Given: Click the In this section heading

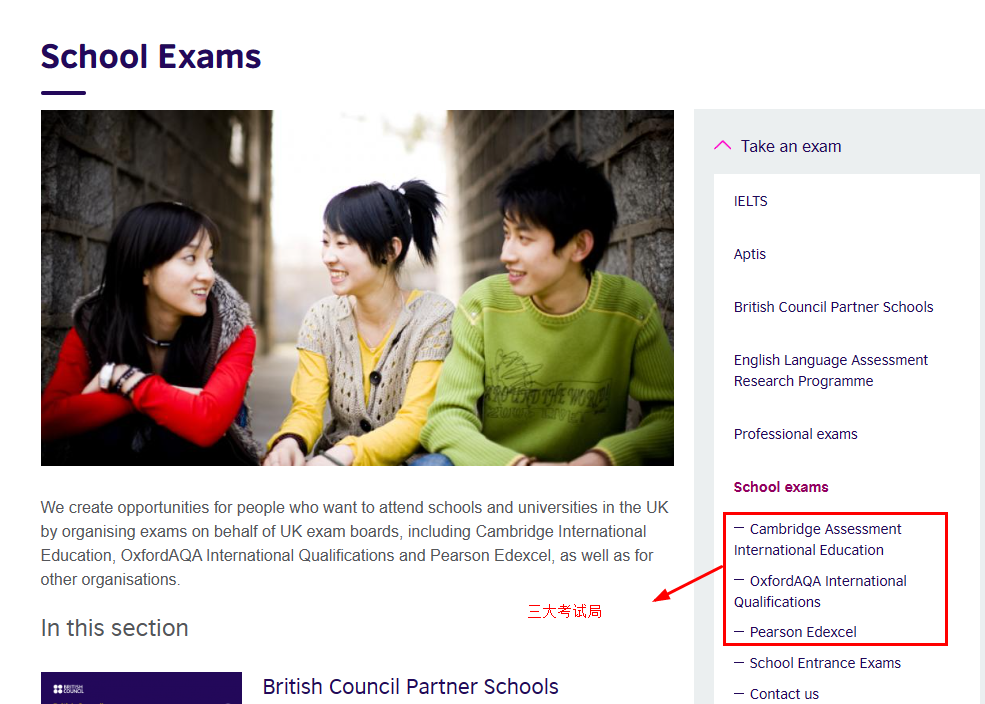Looking at the screenshot, I should tap(114, 628).
